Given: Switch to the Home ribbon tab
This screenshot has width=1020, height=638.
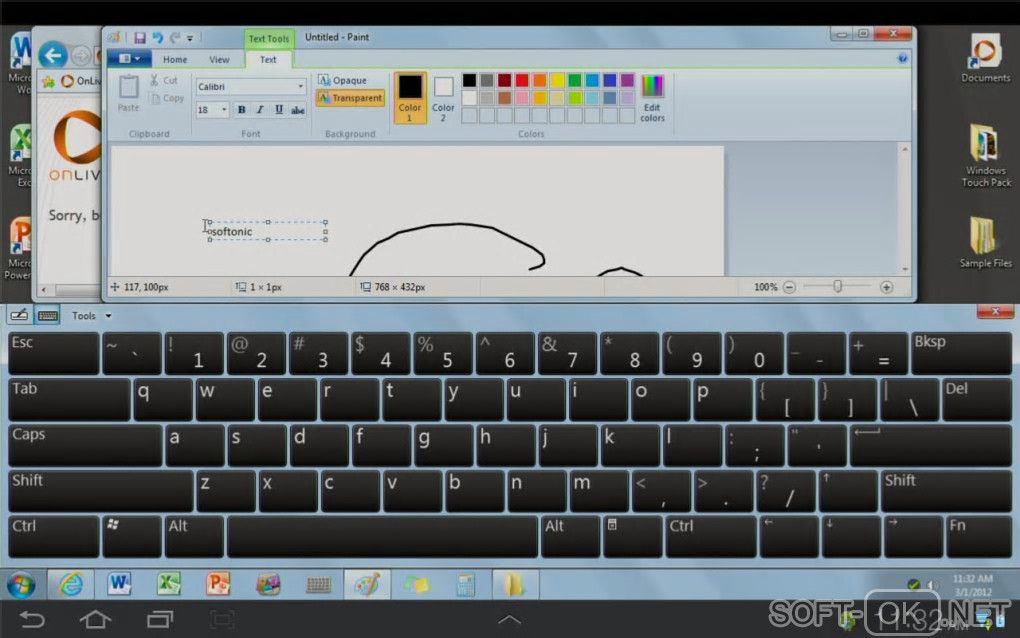Looking at the screenshot, I should click(175, 59).
